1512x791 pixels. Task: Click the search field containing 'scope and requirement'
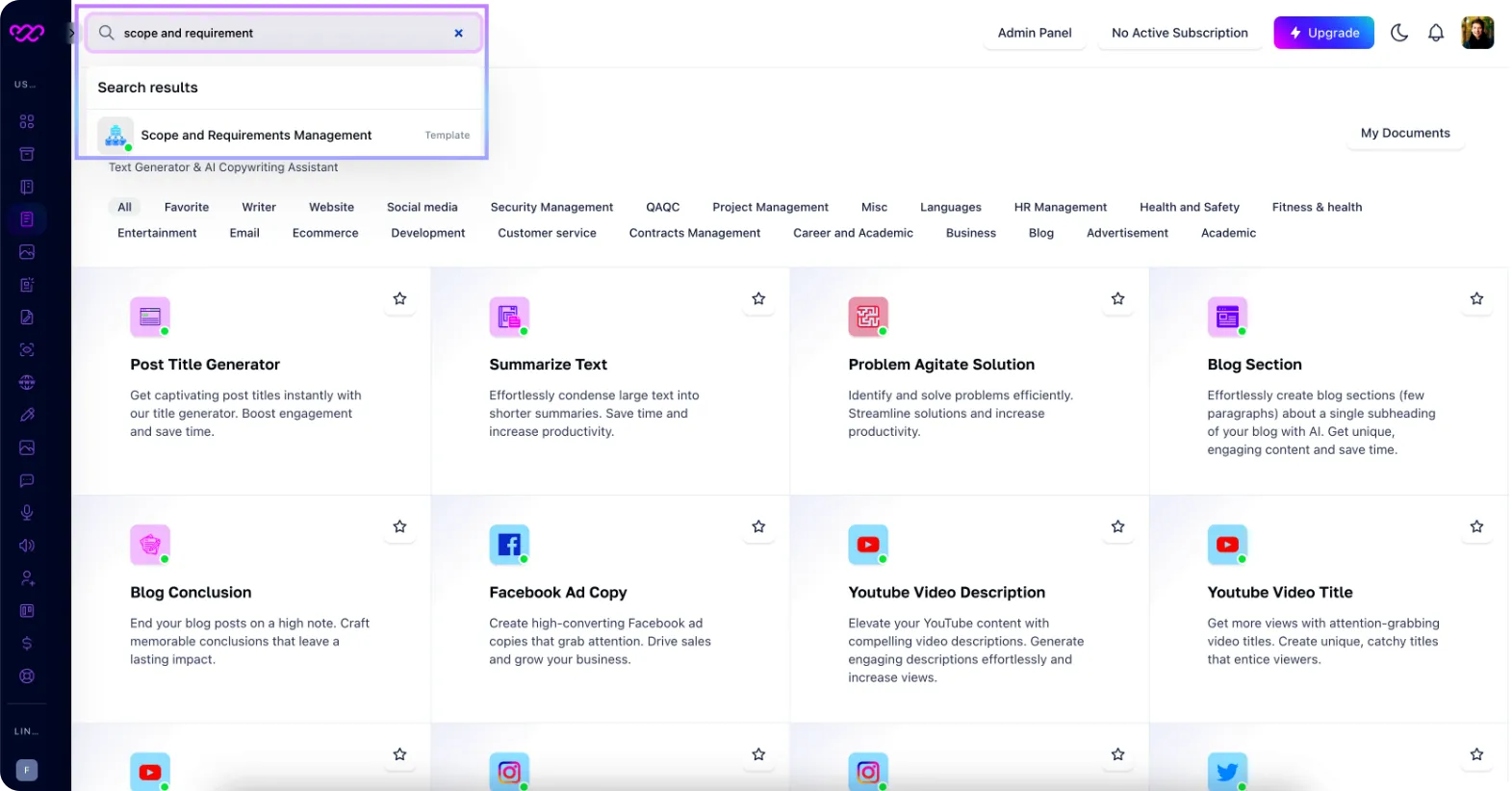pyautogui.click(x=283, y=33)
